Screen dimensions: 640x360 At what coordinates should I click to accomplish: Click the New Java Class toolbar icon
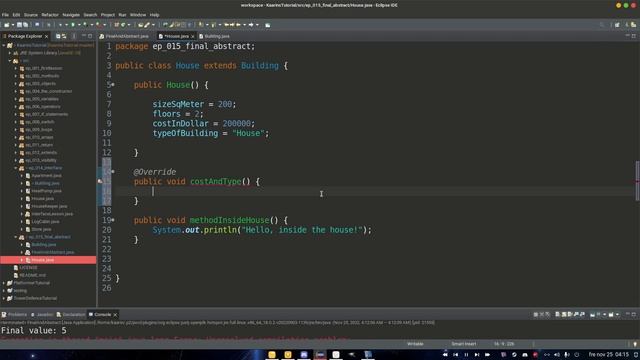[x=122, y=25]
